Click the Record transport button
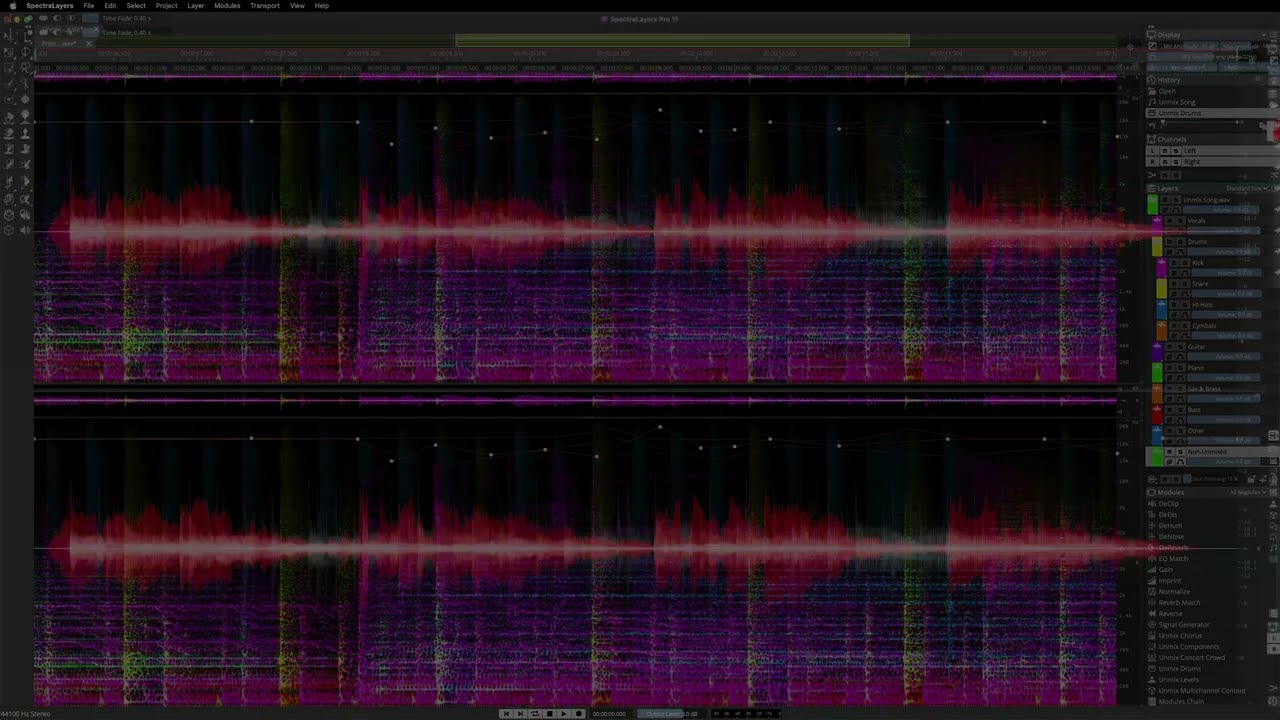Viewport: 1280px width, 720px height. (x=579, y=714)
